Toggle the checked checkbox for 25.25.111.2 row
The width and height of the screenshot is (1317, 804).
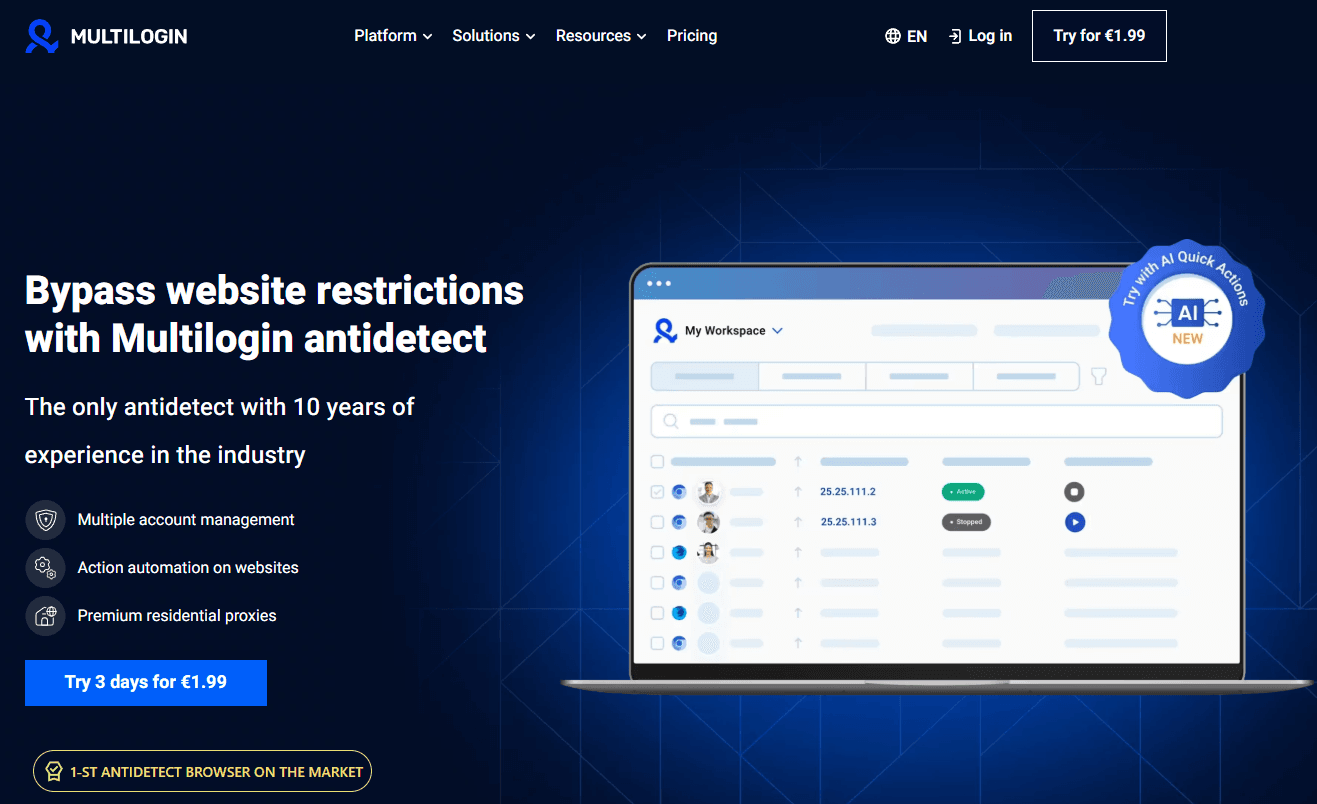657,492
